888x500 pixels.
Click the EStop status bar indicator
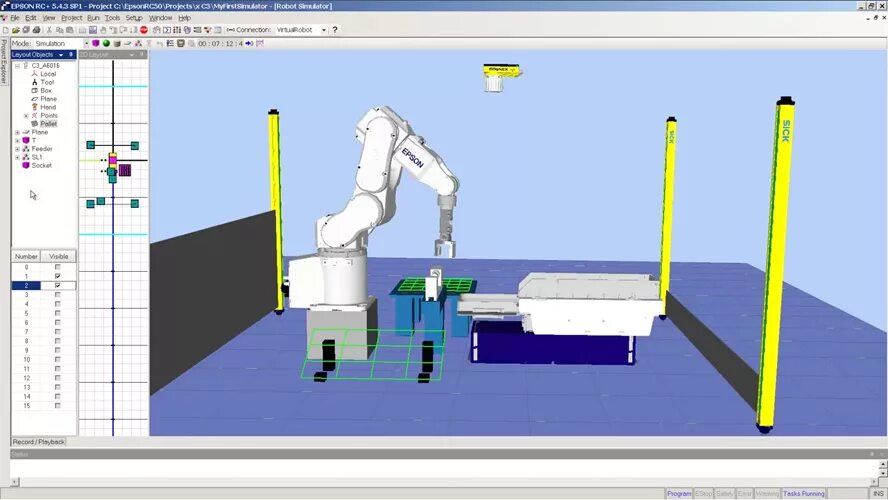(703, 494)
